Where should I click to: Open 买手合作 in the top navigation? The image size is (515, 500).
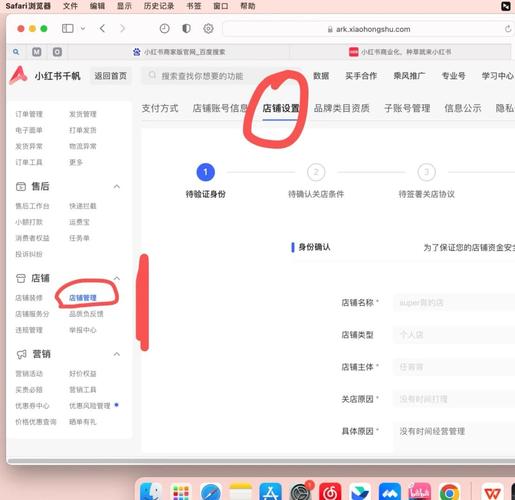[x=361, y=76]
